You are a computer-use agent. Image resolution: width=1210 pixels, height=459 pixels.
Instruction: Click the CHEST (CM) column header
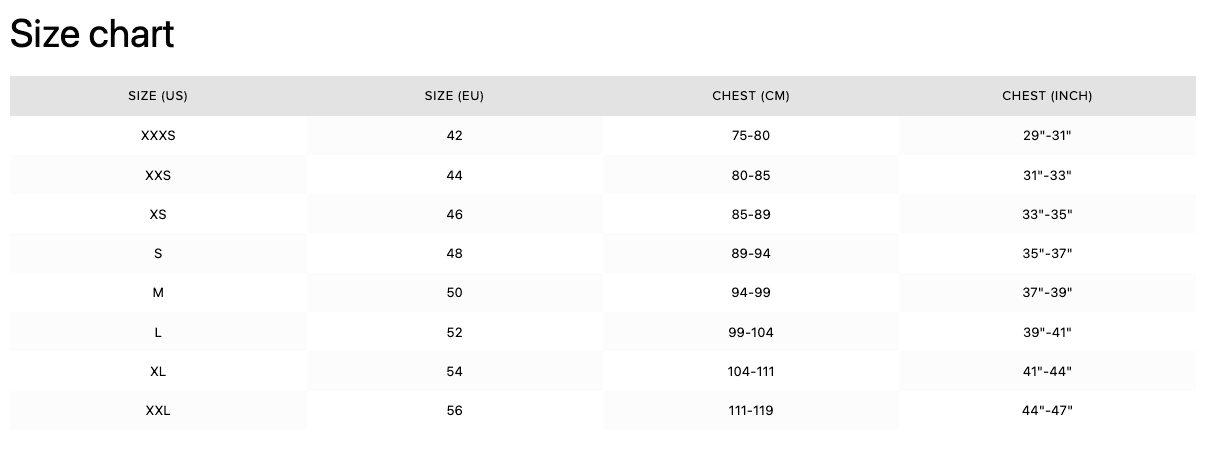[x=751, y=96]
